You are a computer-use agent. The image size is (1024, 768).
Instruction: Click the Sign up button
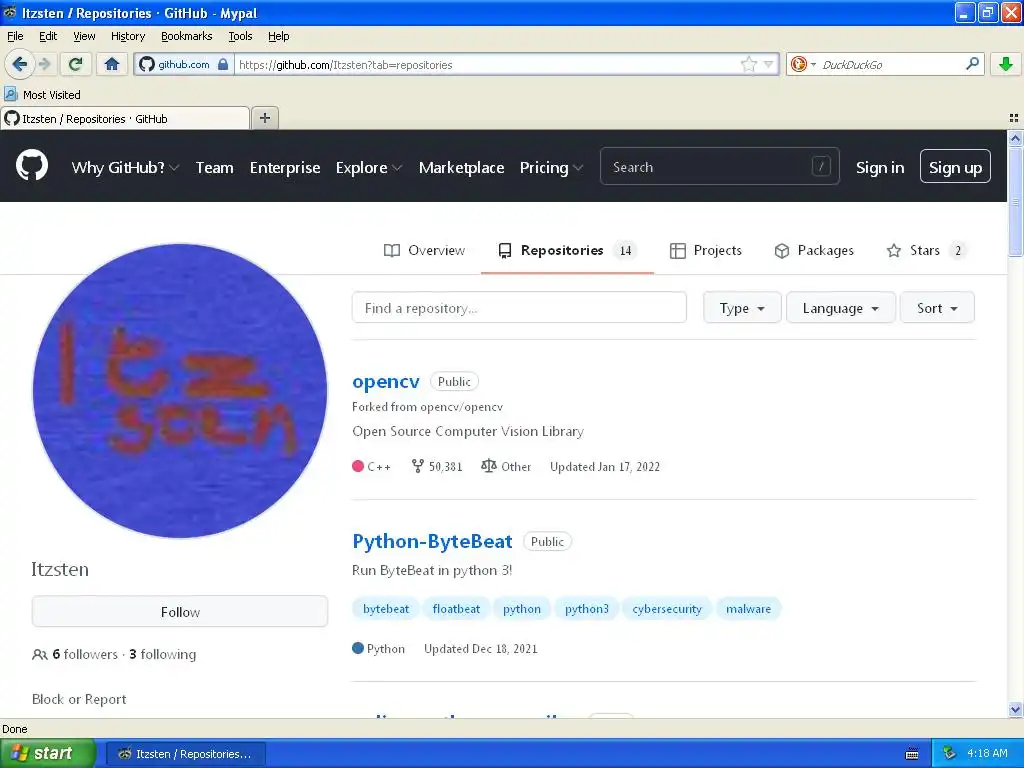(955, 167)
